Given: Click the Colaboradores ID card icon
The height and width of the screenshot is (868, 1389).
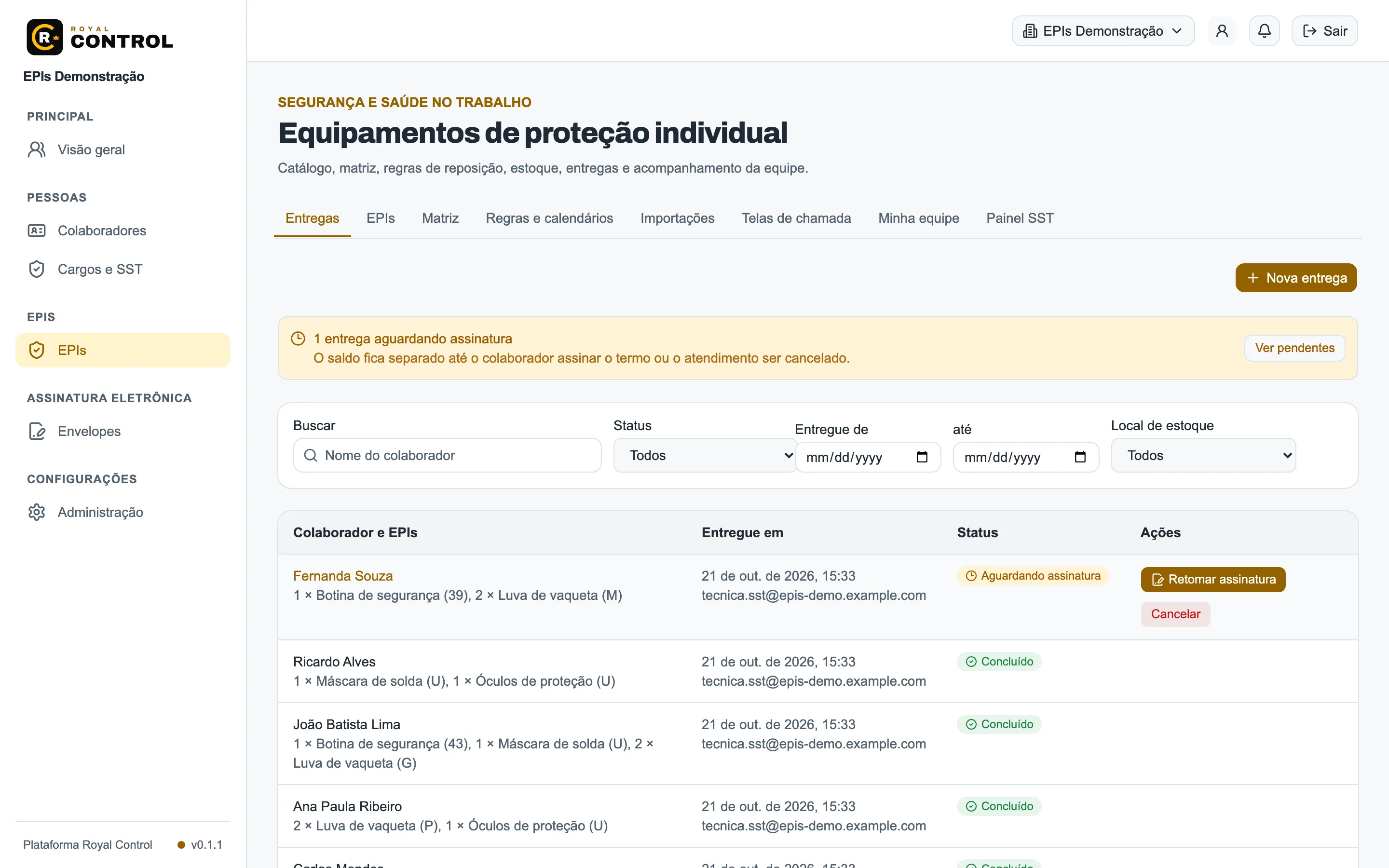Looking at the screenshot, I should tap(37, 231).
